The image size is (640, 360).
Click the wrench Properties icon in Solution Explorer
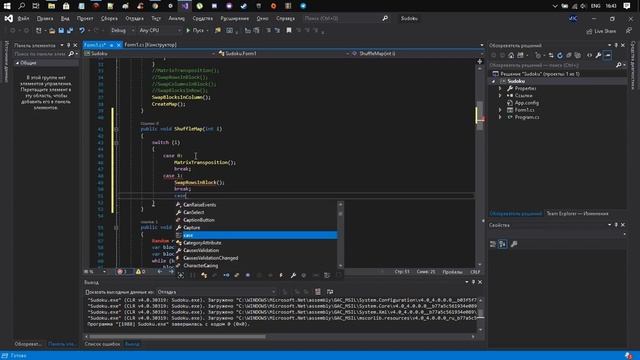(x=598, y=55)
